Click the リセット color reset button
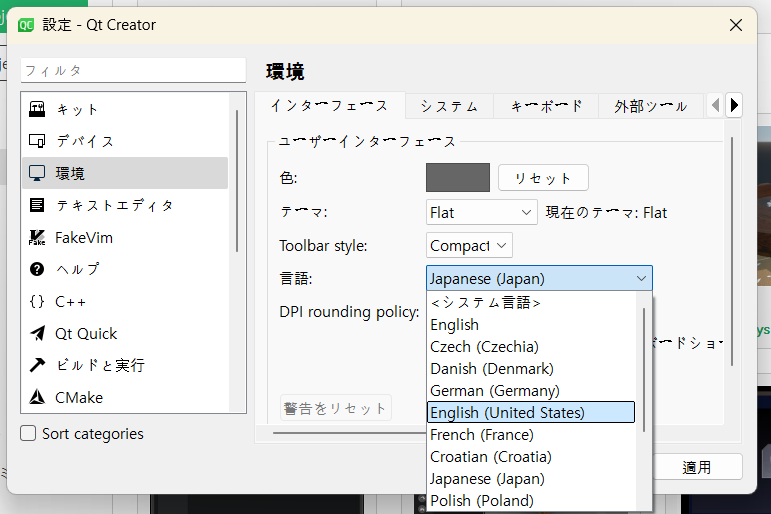771x514 pixels. coord(543,178)
